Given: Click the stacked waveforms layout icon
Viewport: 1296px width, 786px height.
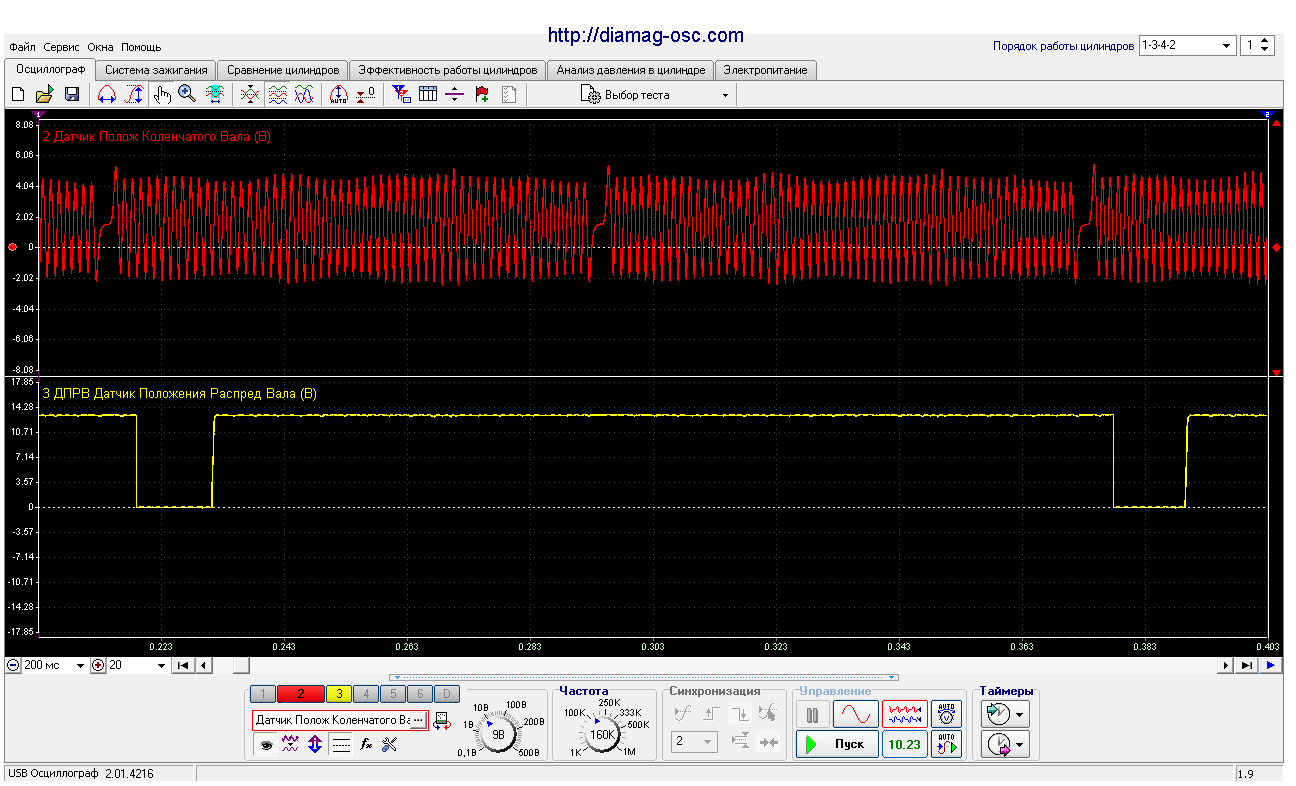Looking at the screenshot, I should click(x=277, y=95).
